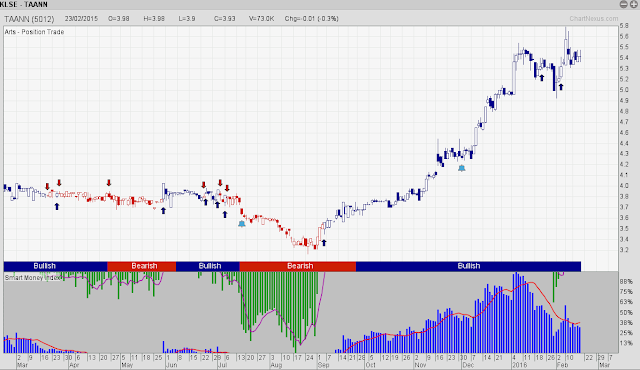Click the blue buy arrow in late March
The height and width of the screenshot is (370, 640).
pyautogui.click(x=57, y=206)
